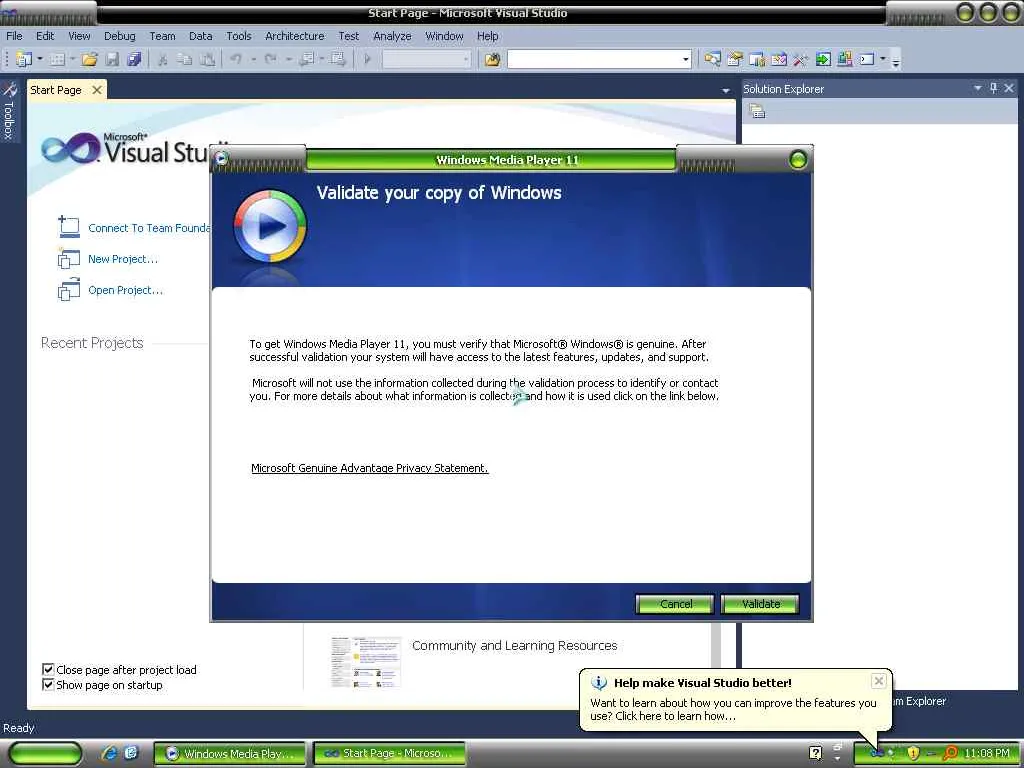Open the Solution Explorer window position dropdown

tap(978, 88)
